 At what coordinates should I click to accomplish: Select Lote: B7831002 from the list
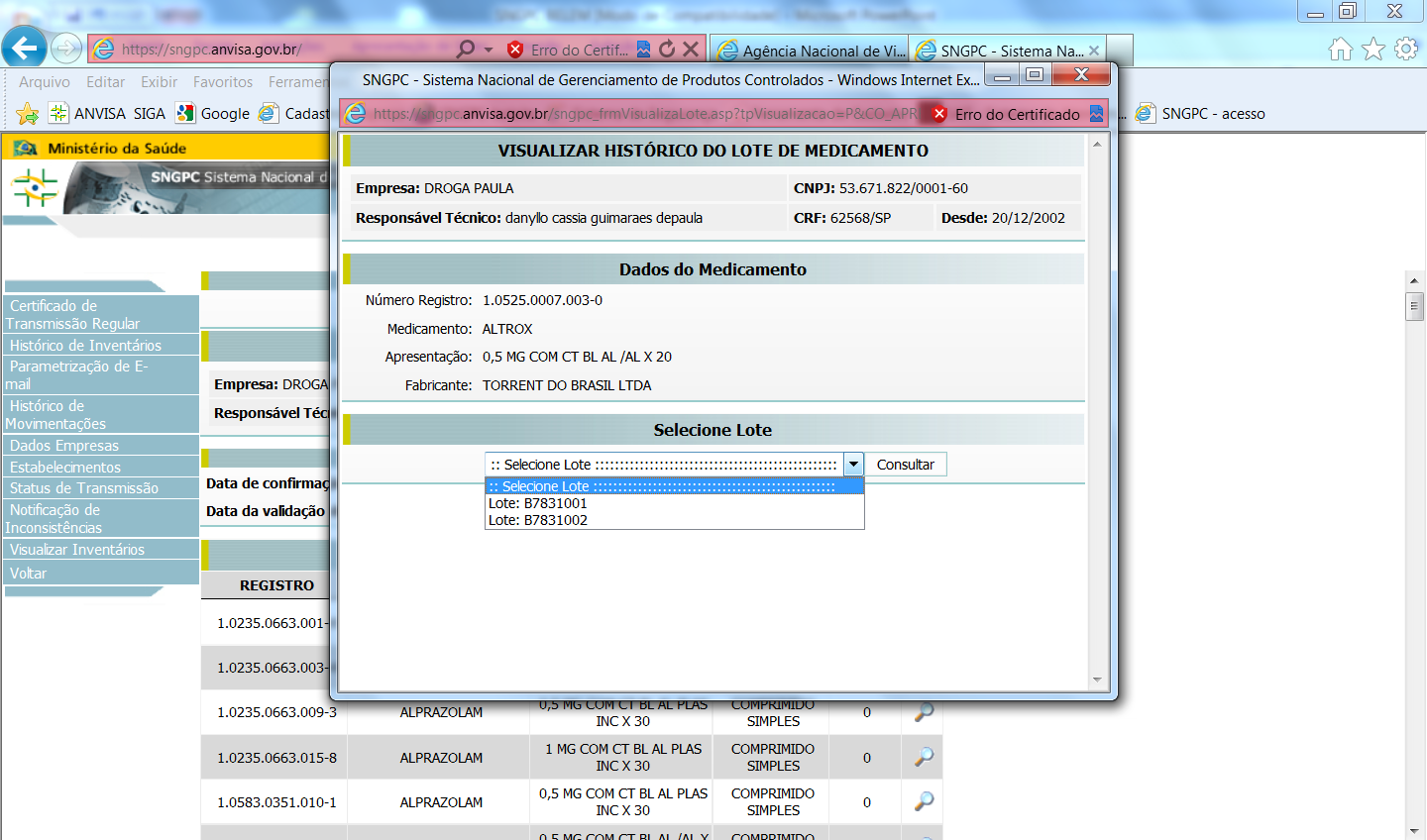point(674,520)
